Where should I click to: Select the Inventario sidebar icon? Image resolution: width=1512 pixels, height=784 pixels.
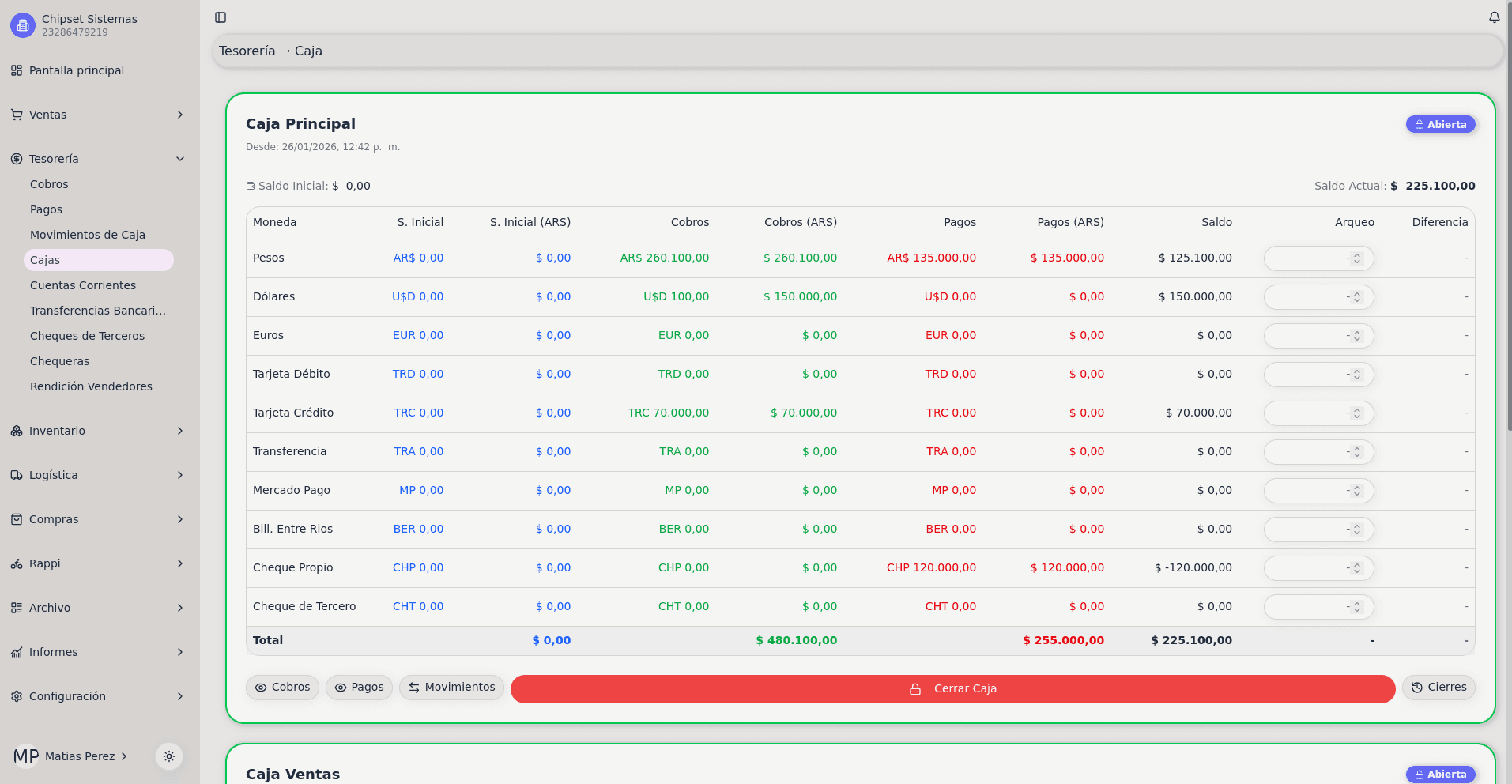[17, 431]
